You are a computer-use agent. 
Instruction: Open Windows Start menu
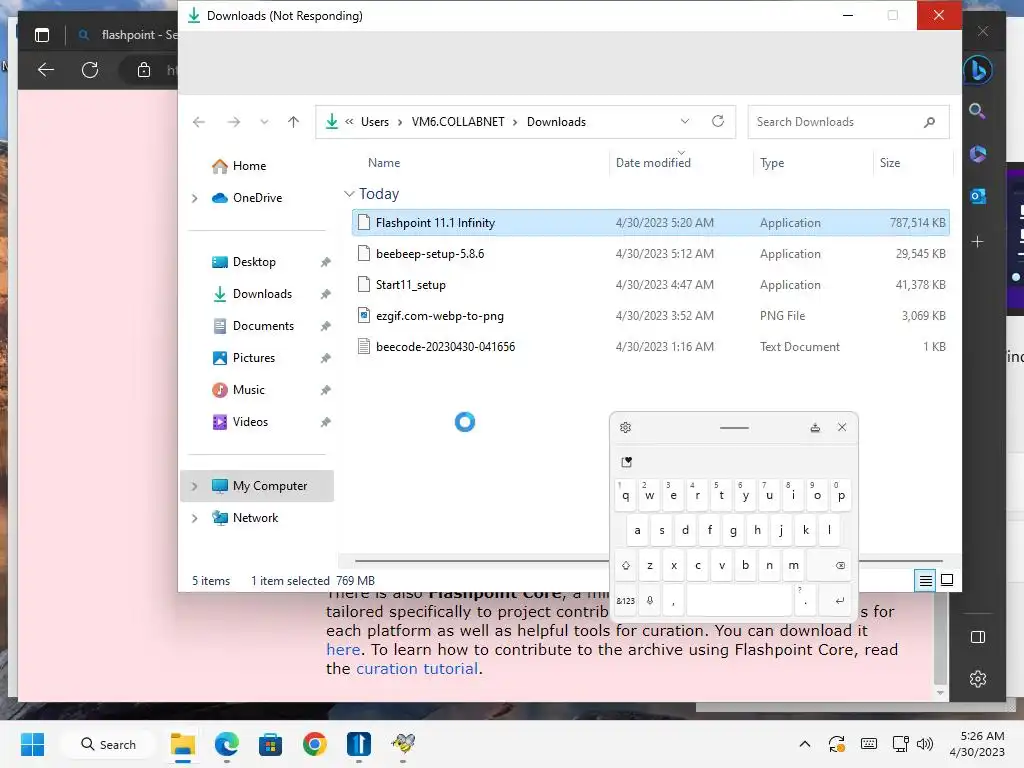coord(33,744)
